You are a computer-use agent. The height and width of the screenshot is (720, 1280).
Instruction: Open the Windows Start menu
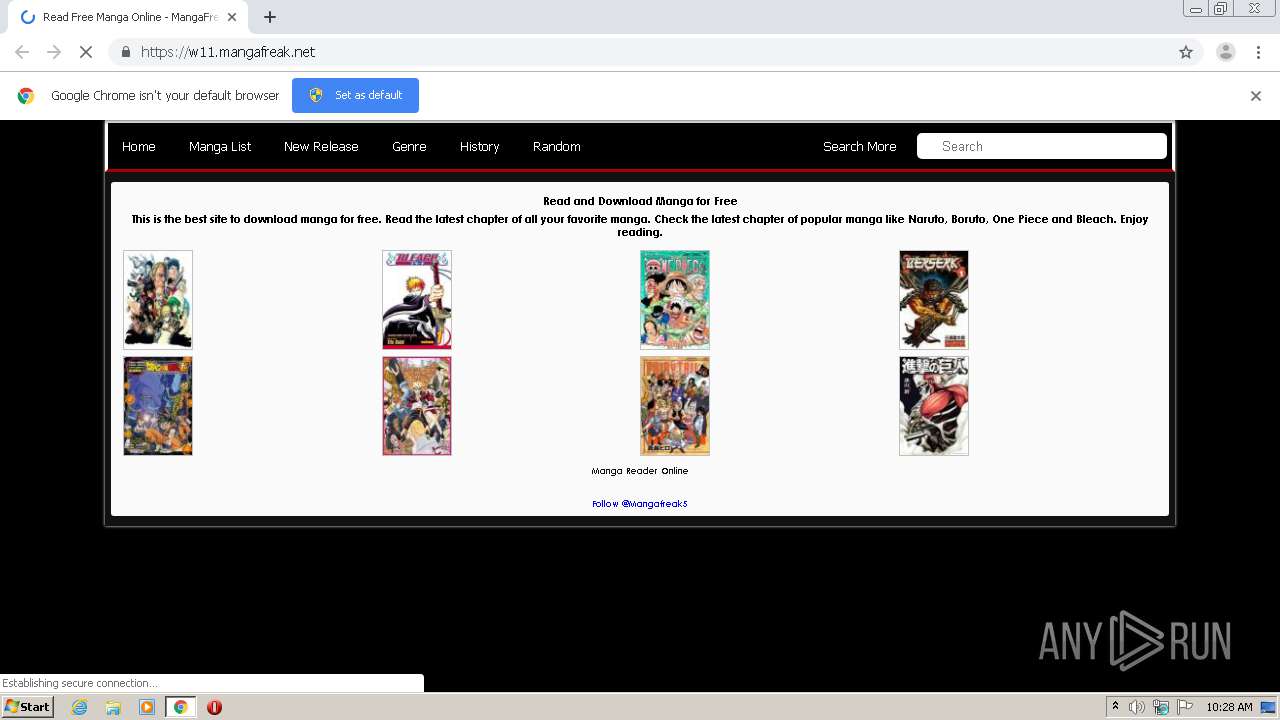(x=28, y=707)
